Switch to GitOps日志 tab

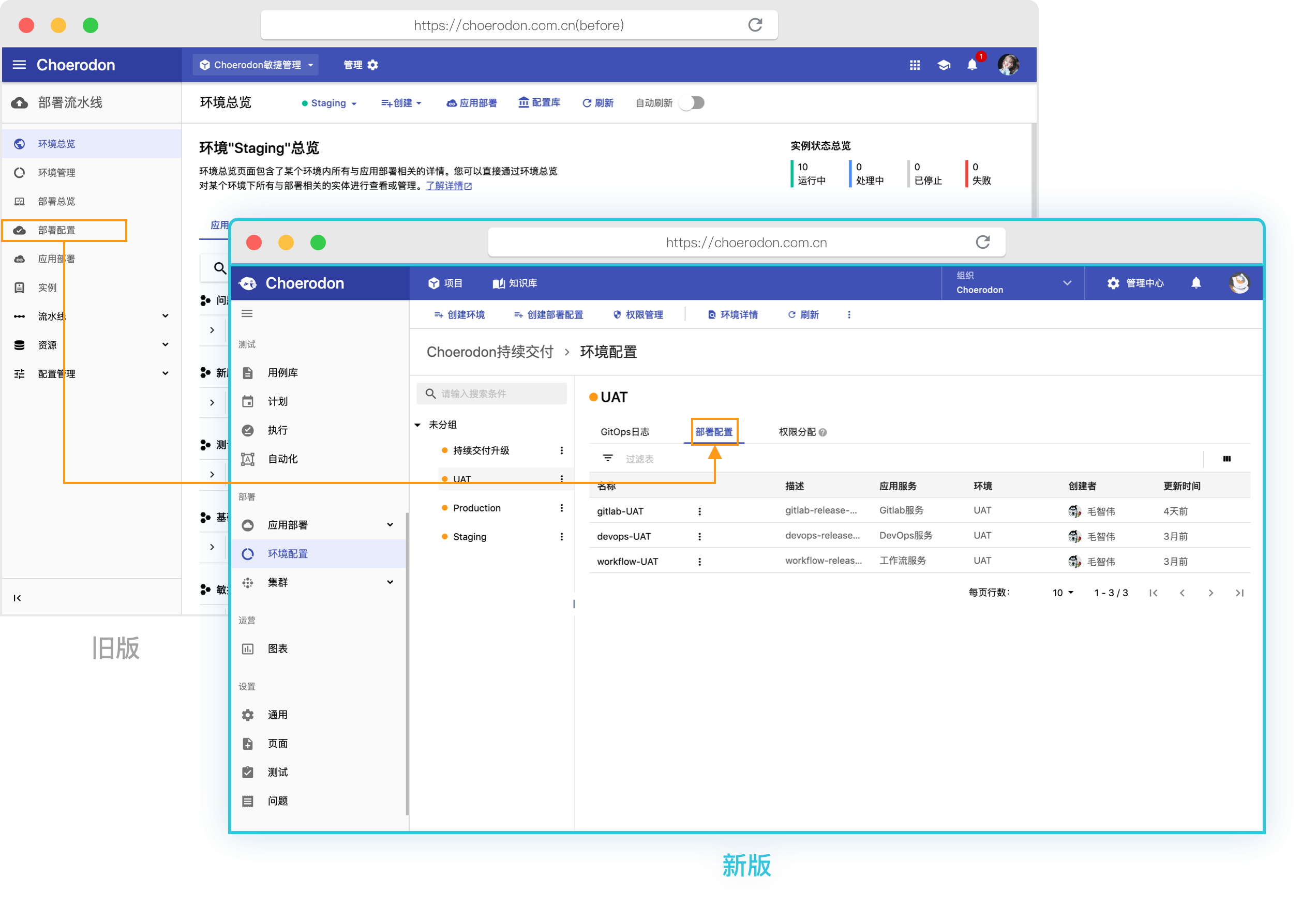(x=624, y=432)
